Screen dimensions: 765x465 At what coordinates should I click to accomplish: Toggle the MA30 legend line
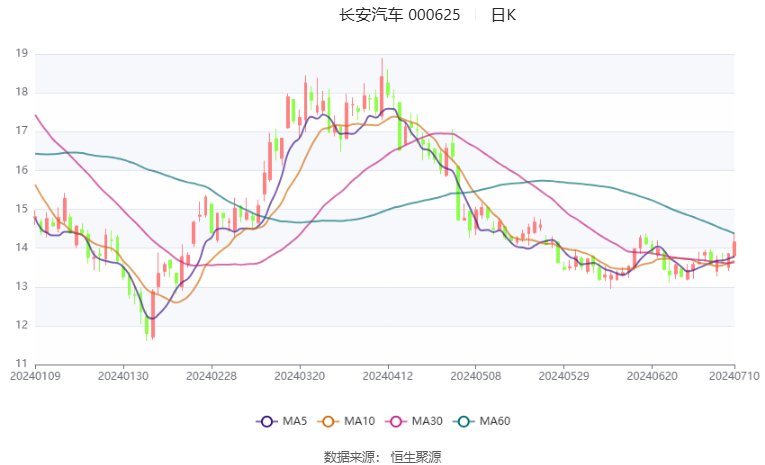[x=414, y=421]
